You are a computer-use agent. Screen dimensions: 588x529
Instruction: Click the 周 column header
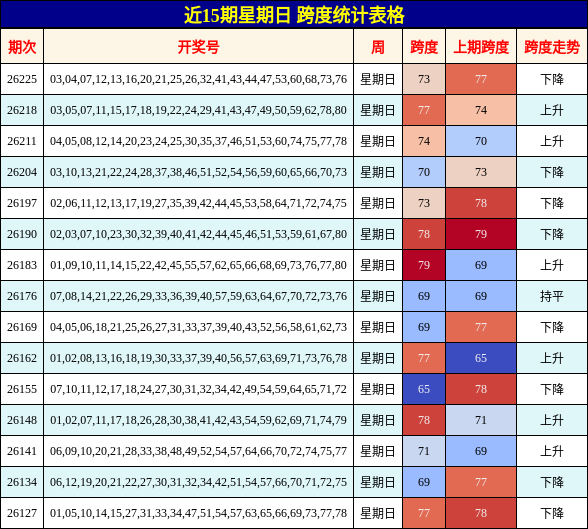point(378,47)
